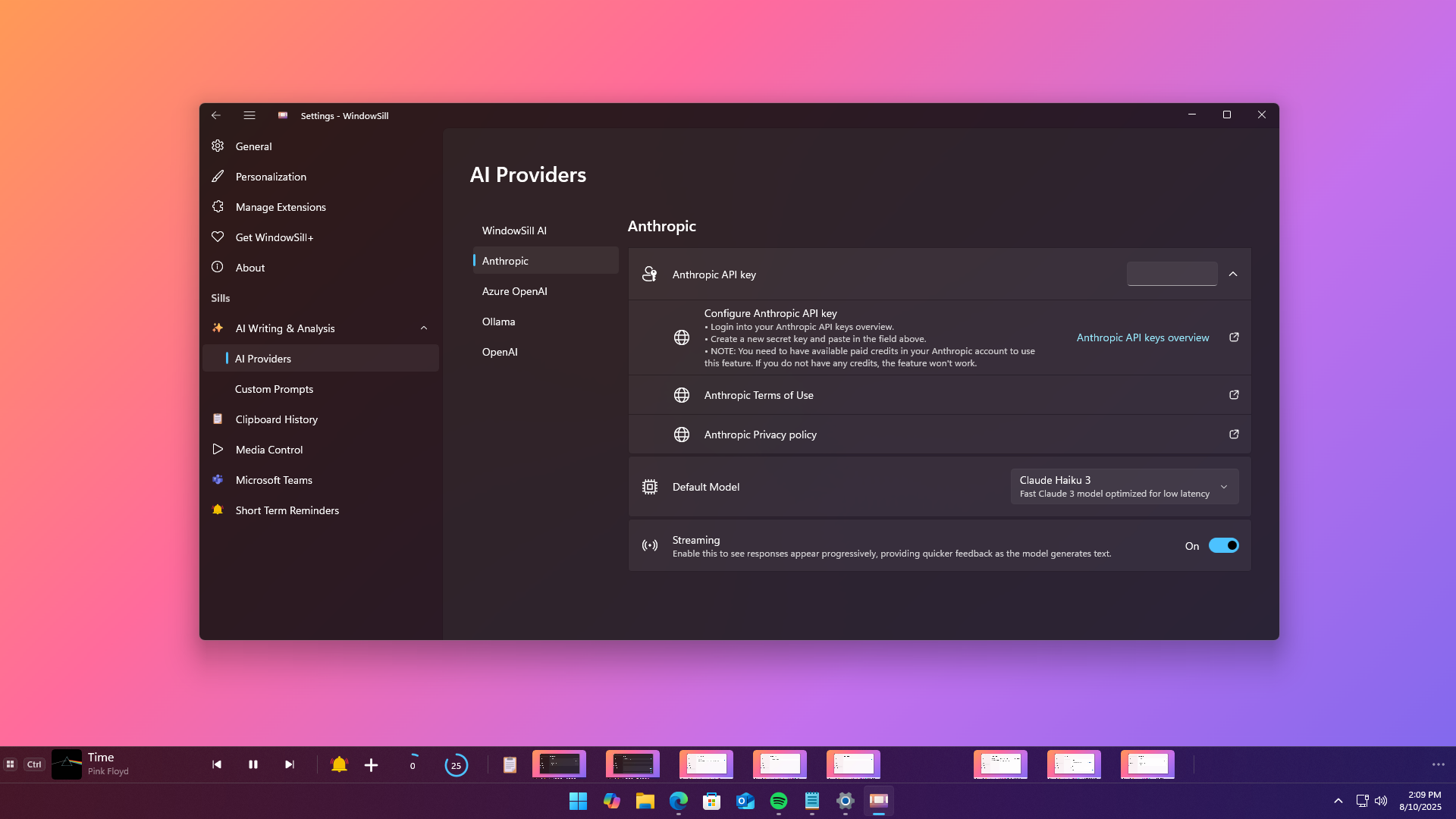Skip to next track in media bar
1456x819 pixels.
289,764
